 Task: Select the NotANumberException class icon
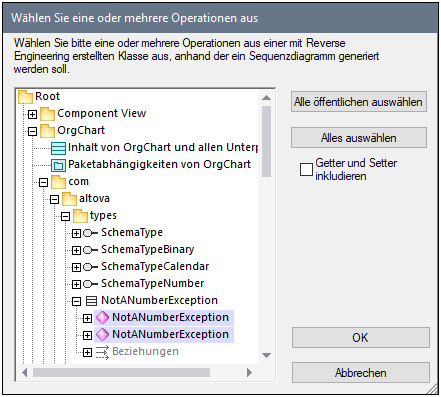pyautogui.click(x=90, y=301)
